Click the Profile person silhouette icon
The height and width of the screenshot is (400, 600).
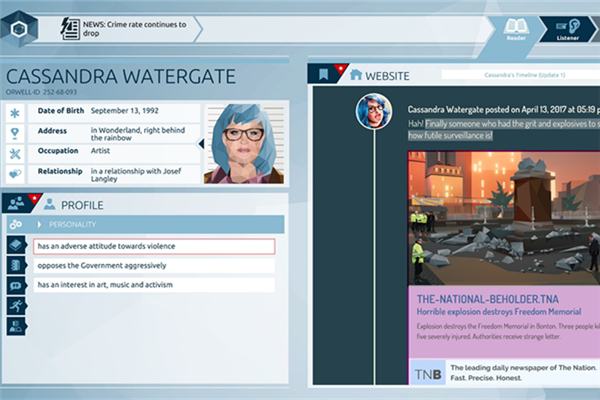(49, 204)
